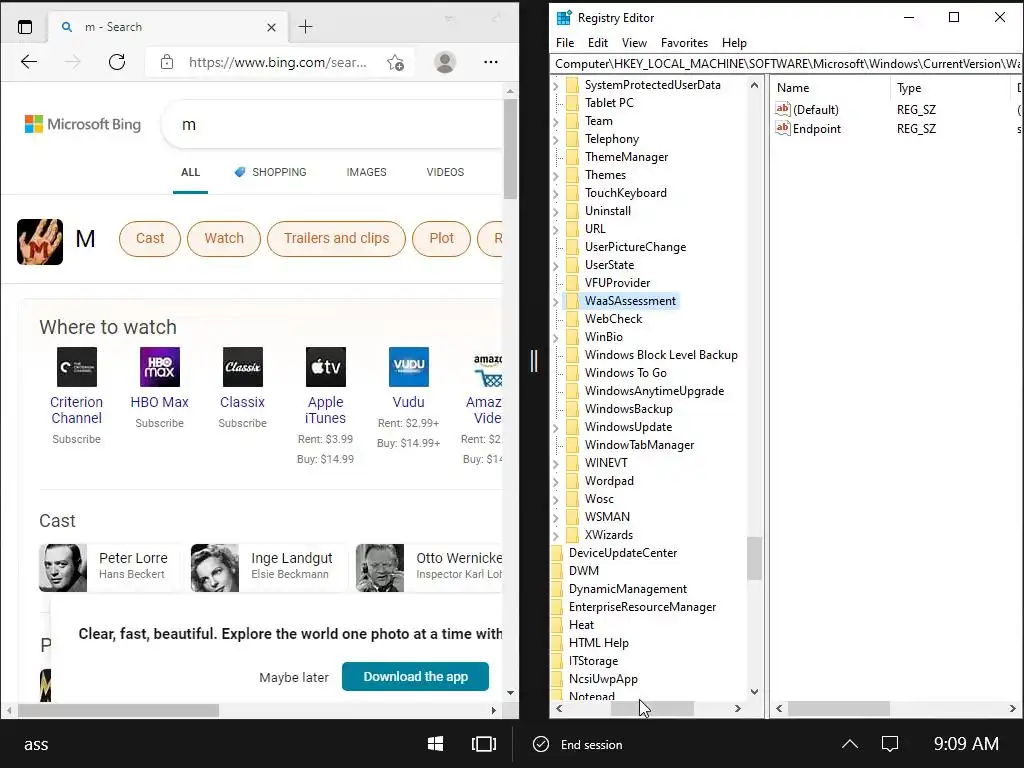Expand the WindowsUpdate registry key
The height and width of the screenshot is (768, 1024).
[556, 427]
